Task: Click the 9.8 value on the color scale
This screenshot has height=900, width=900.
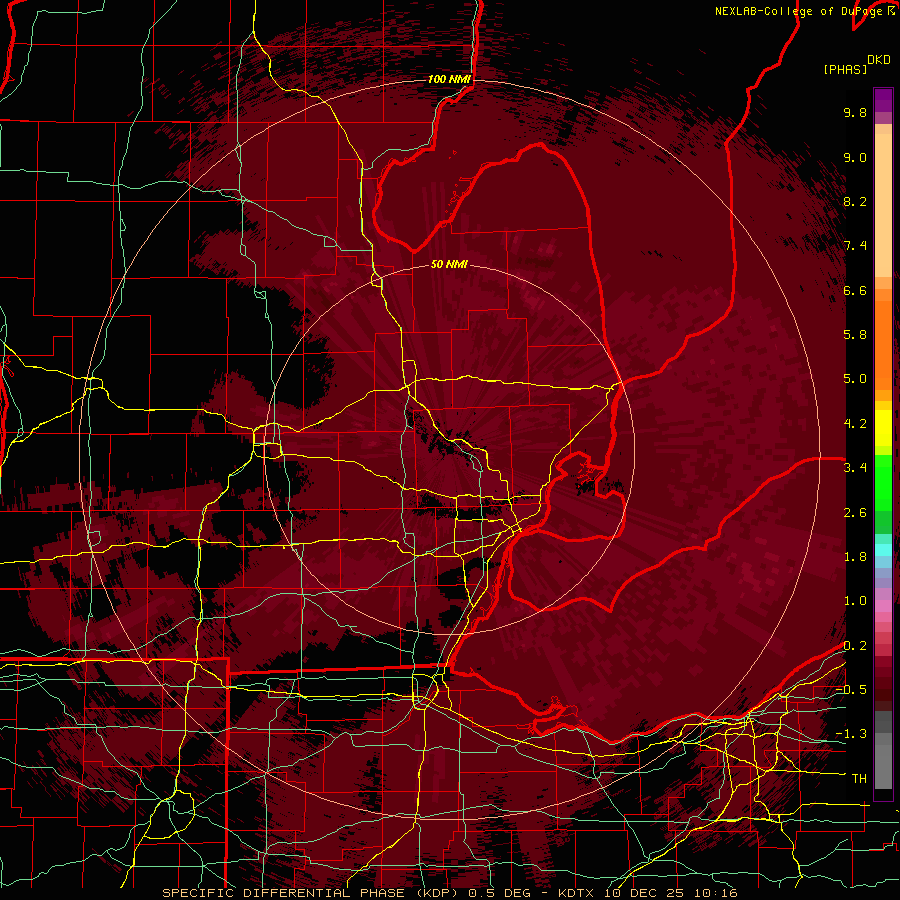Action: [855, 112]
